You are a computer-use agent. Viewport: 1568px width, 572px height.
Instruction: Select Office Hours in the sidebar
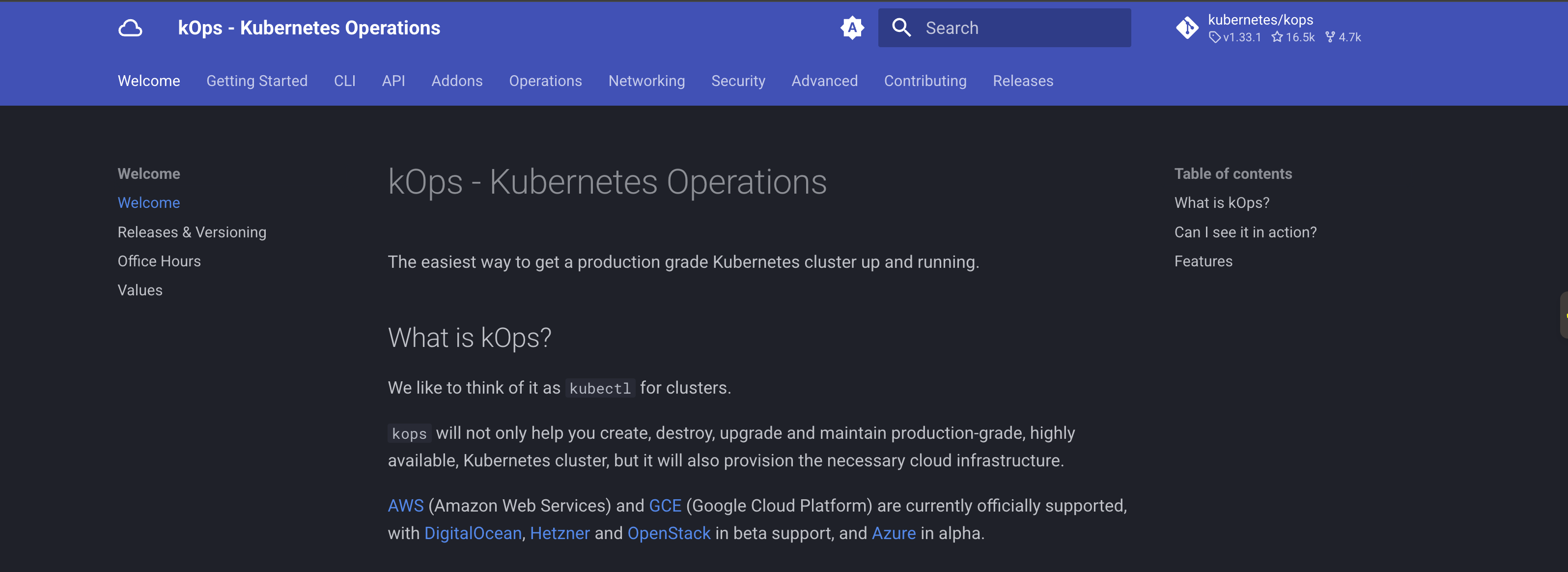click(x=159, y=261)
